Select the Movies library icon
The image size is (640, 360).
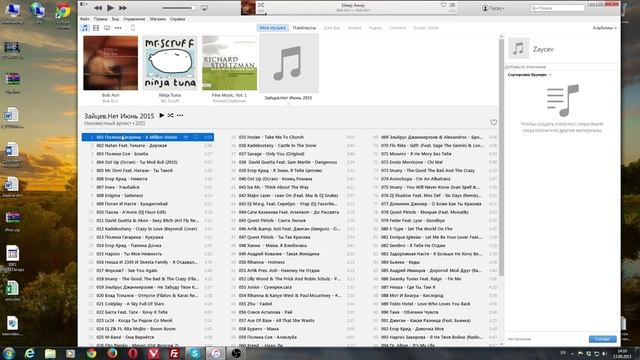[96, 28]
